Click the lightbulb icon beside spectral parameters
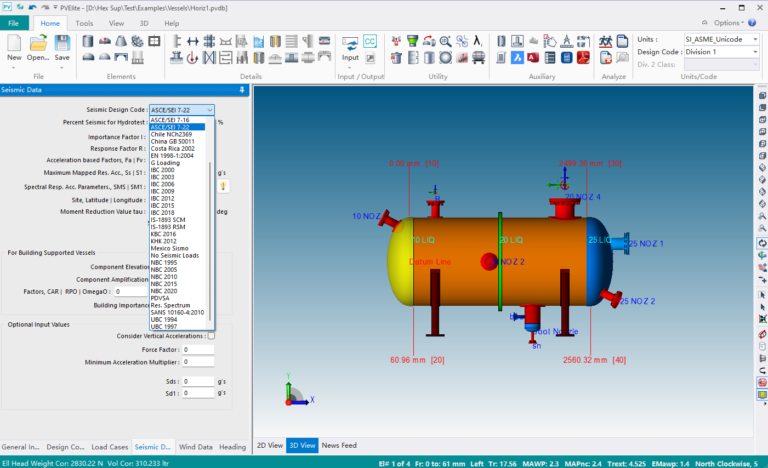This screenshot has width=768, height=468. tap(223, 186)
